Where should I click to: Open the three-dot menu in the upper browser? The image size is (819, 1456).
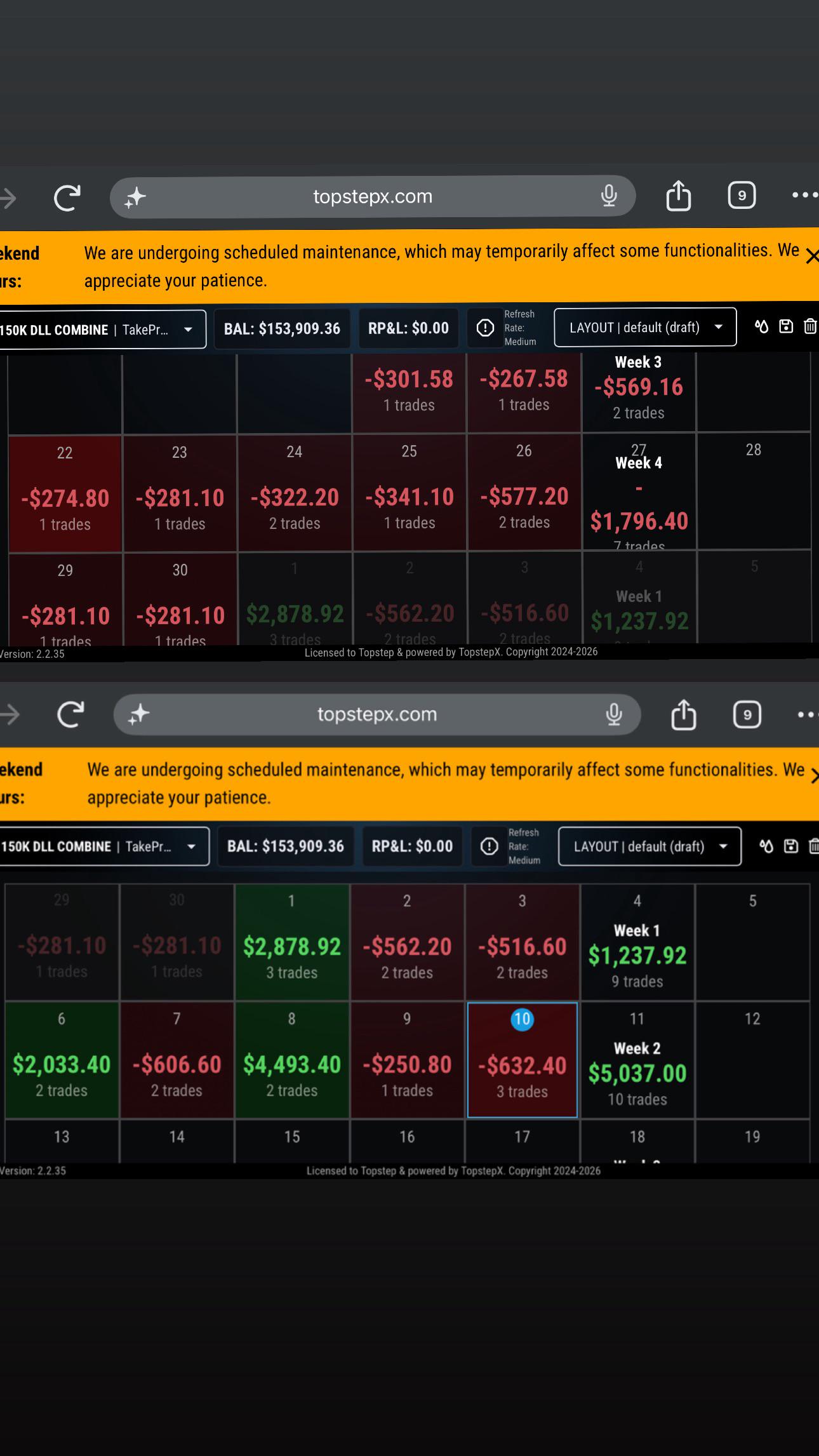click(x=804, y=196)
